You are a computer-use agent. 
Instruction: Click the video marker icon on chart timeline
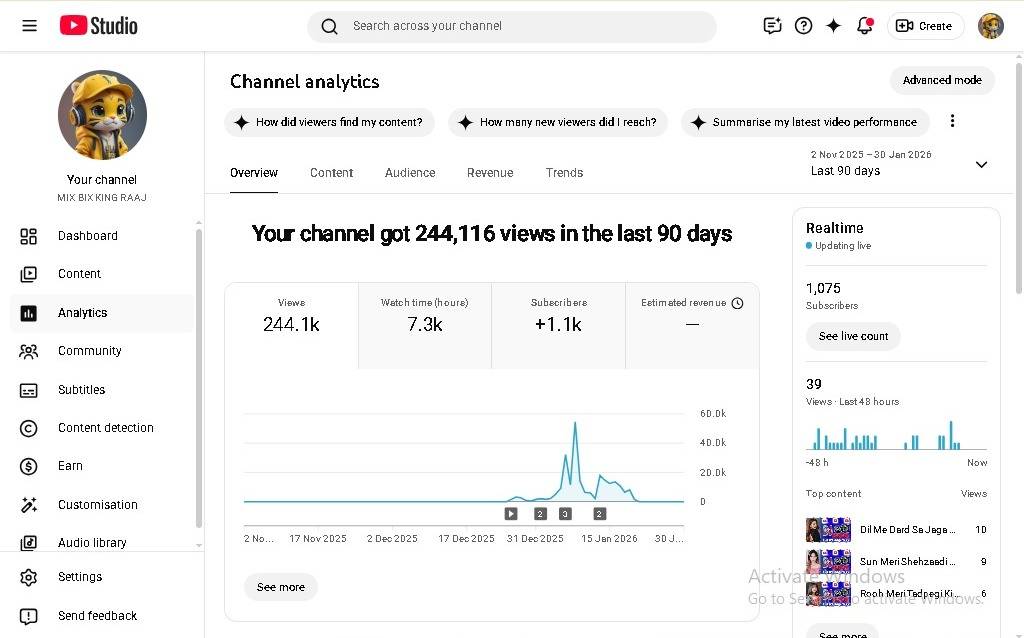pyautogui.click(x=511, y=514)
